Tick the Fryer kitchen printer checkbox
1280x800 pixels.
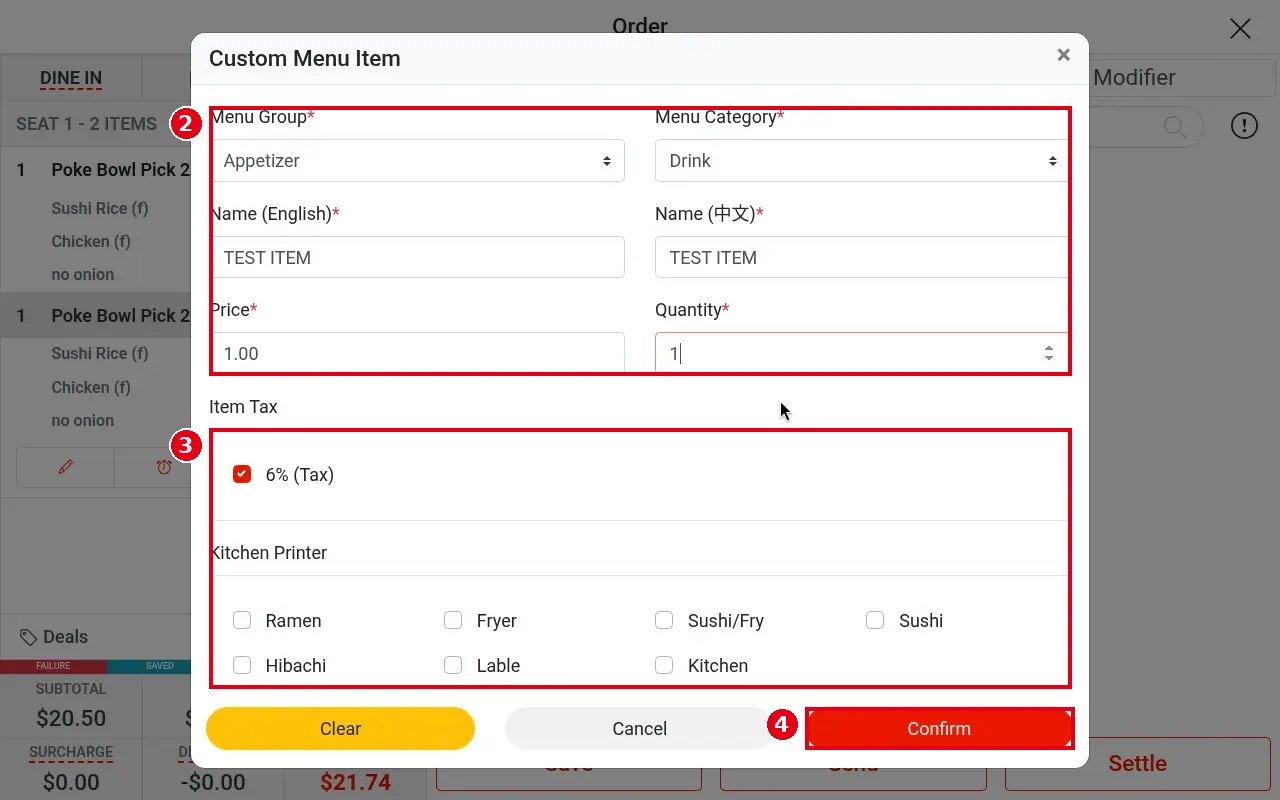click(x=453, y=620)
